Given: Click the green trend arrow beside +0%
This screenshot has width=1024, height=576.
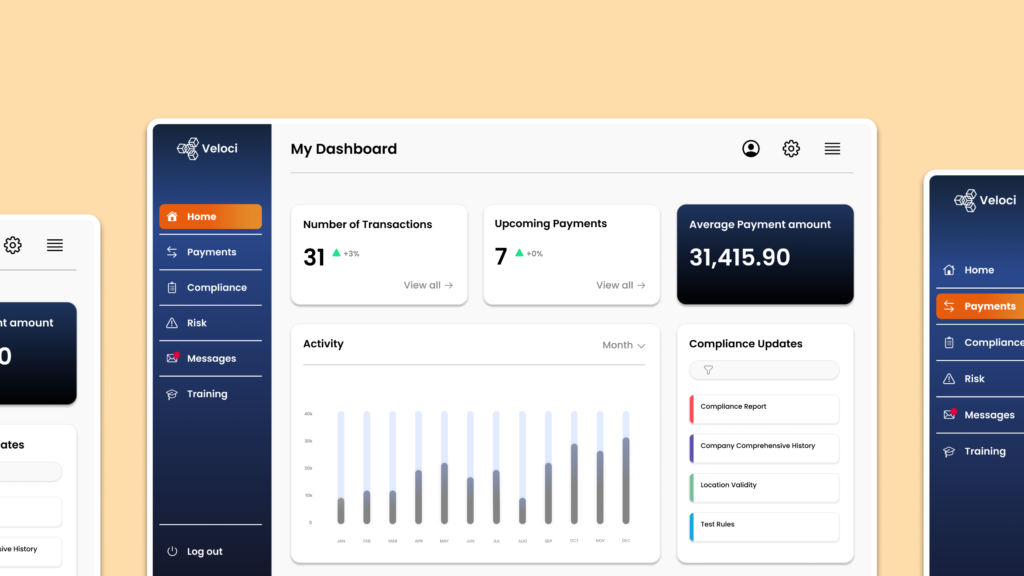Looking at the screenshot, I should (x=519, y=253).
